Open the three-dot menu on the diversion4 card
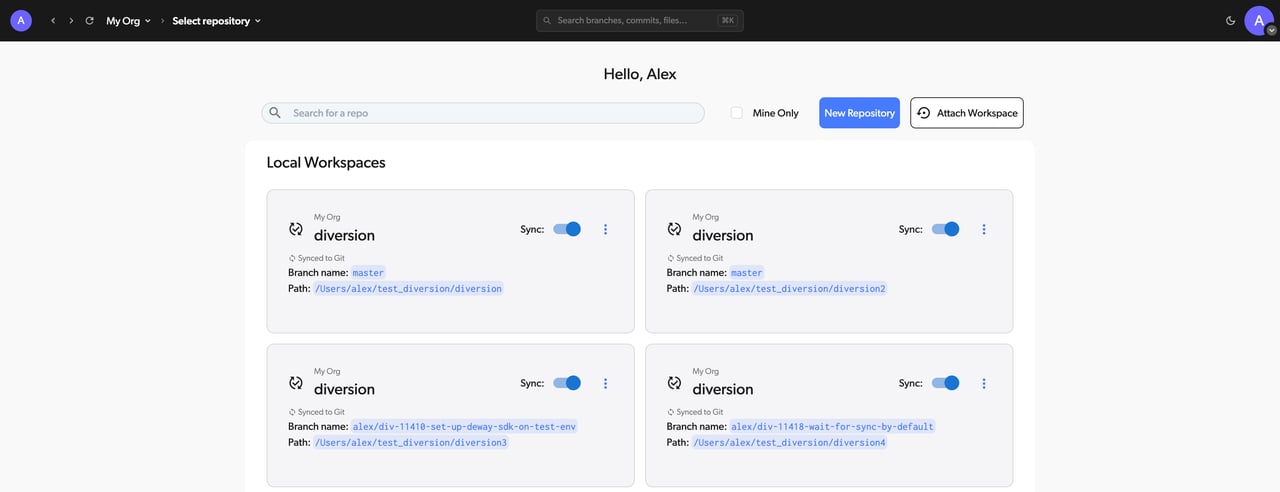This screenshot has width=1280, height=492. [984, 383]
